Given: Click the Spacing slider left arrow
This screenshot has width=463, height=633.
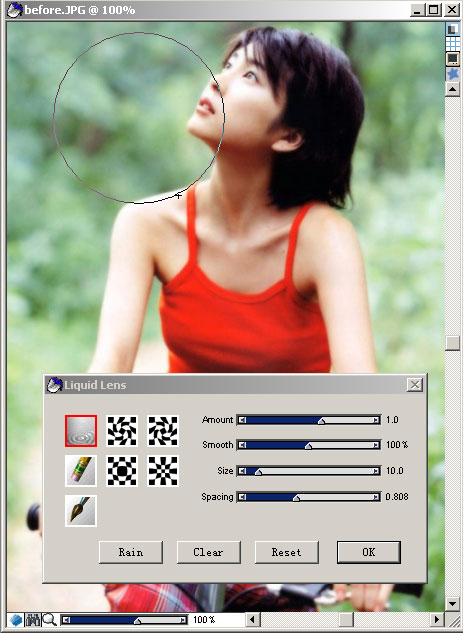Looking at the screenshot, I should coord(241,497).
